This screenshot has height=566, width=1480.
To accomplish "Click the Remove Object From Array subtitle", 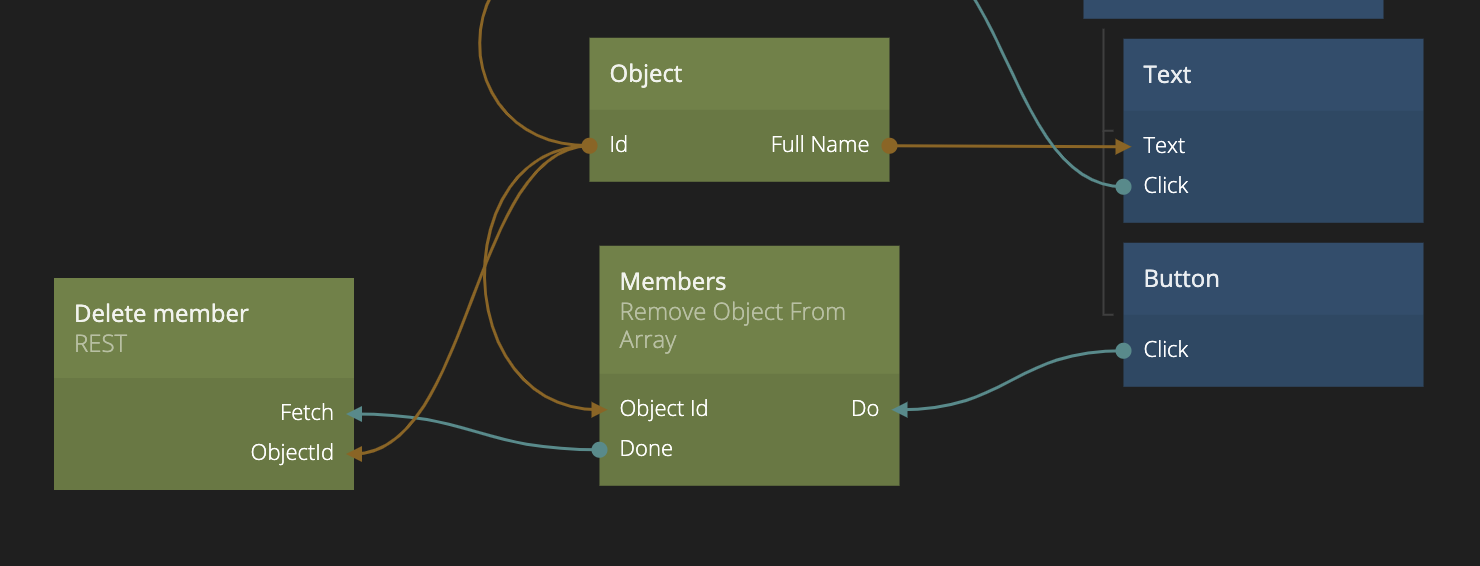I will [732, 326].
